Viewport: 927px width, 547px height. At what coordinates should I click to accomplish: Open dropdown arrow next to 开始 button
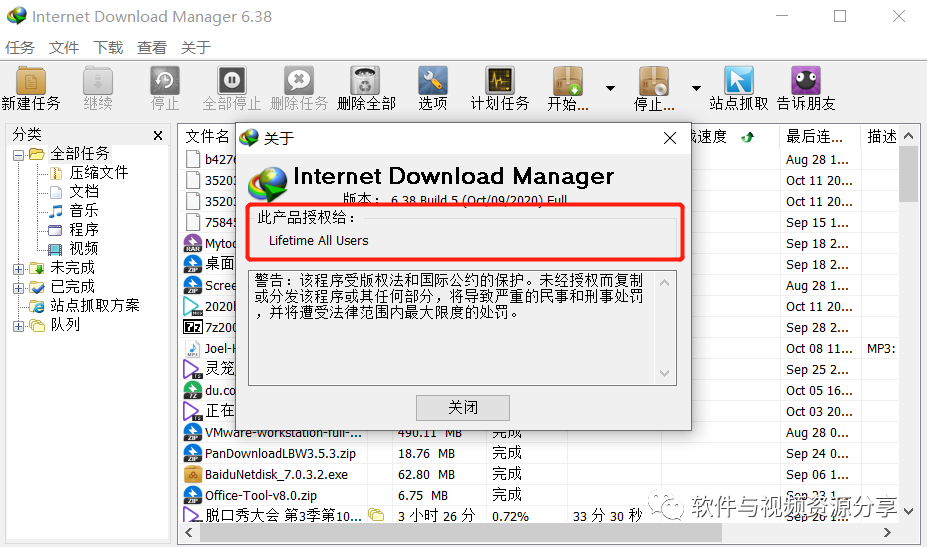coord(610,88)
